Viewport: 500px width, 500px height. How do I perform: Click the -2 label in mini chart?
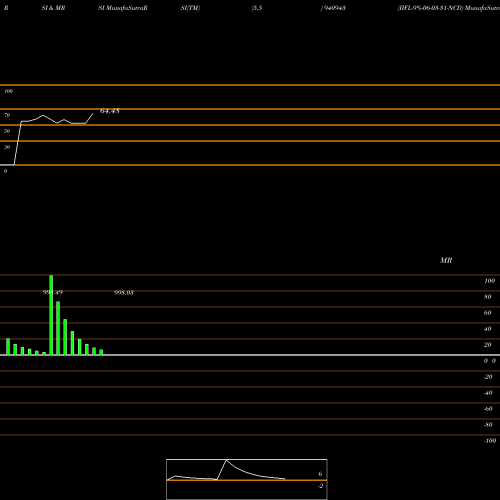click(320, 486)
